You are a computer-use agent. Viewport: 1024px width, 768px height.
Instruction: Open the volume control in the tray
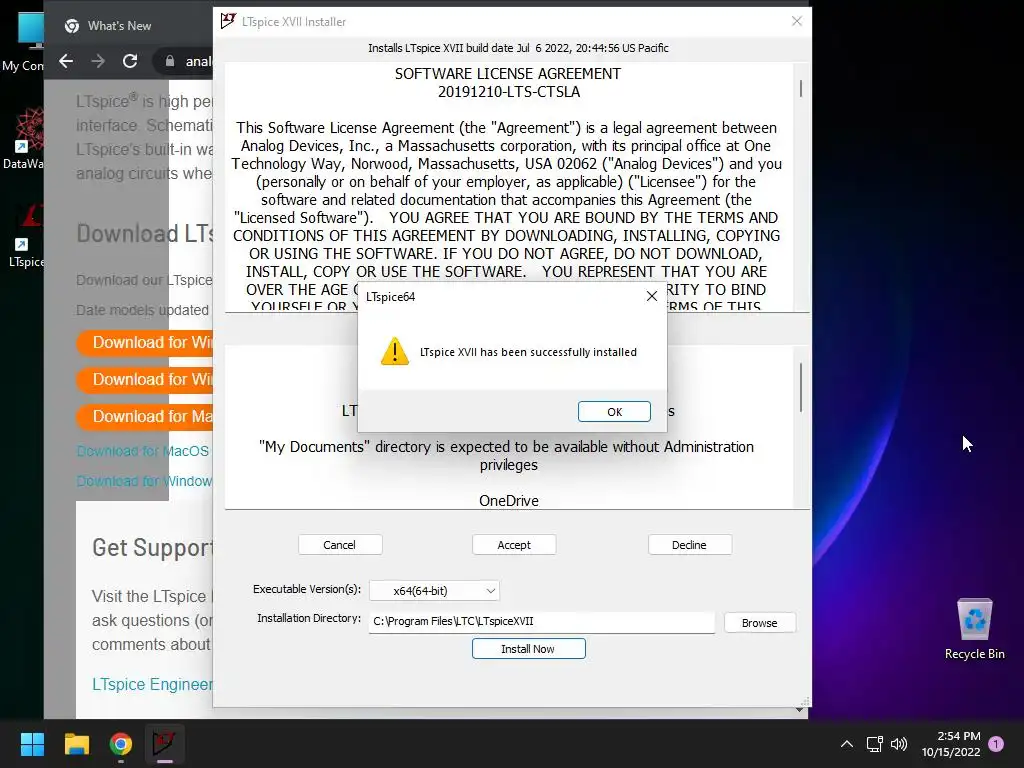tap(899, 744)
